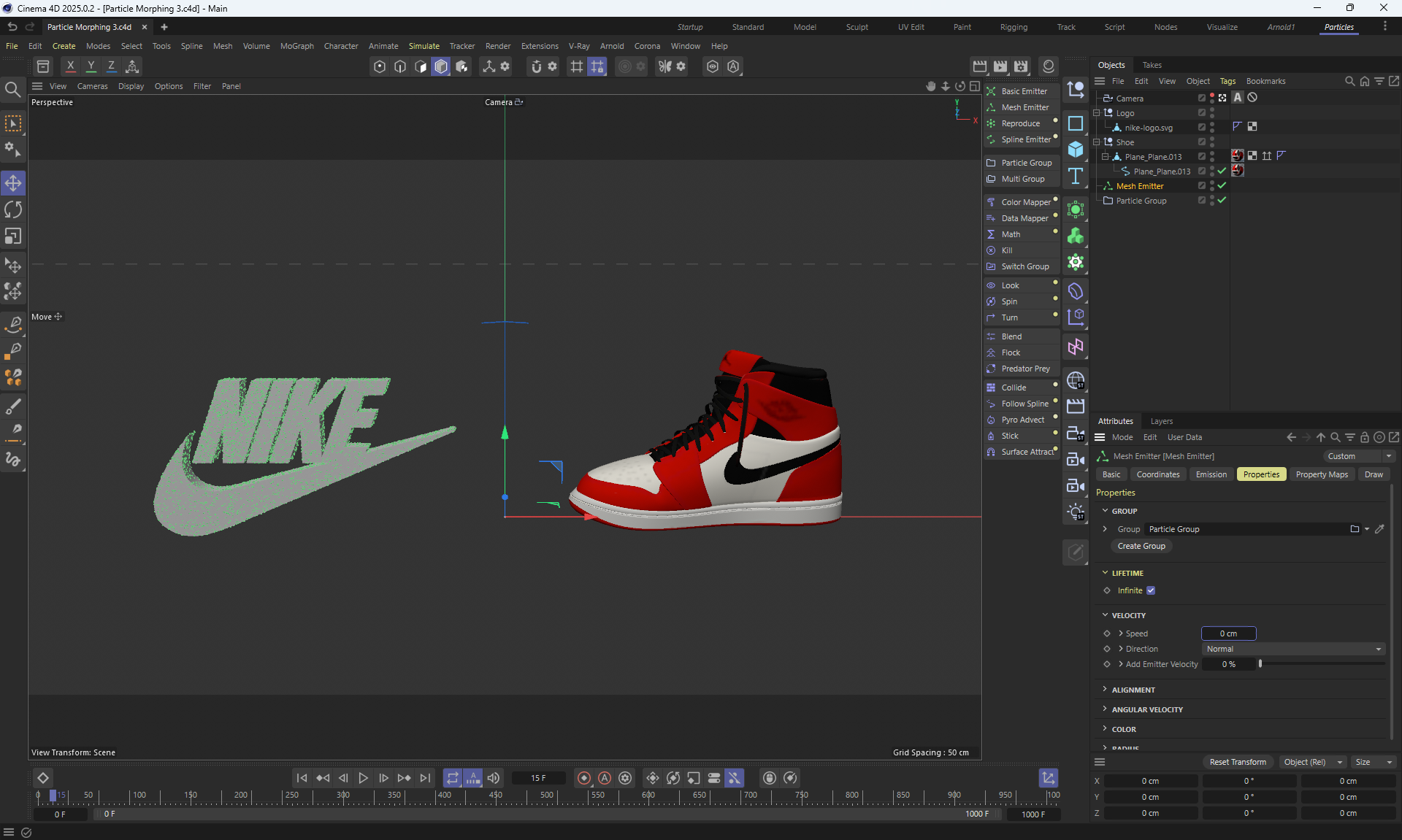
Task: Click the Record Active Objects button
Action: click(584, 778)
